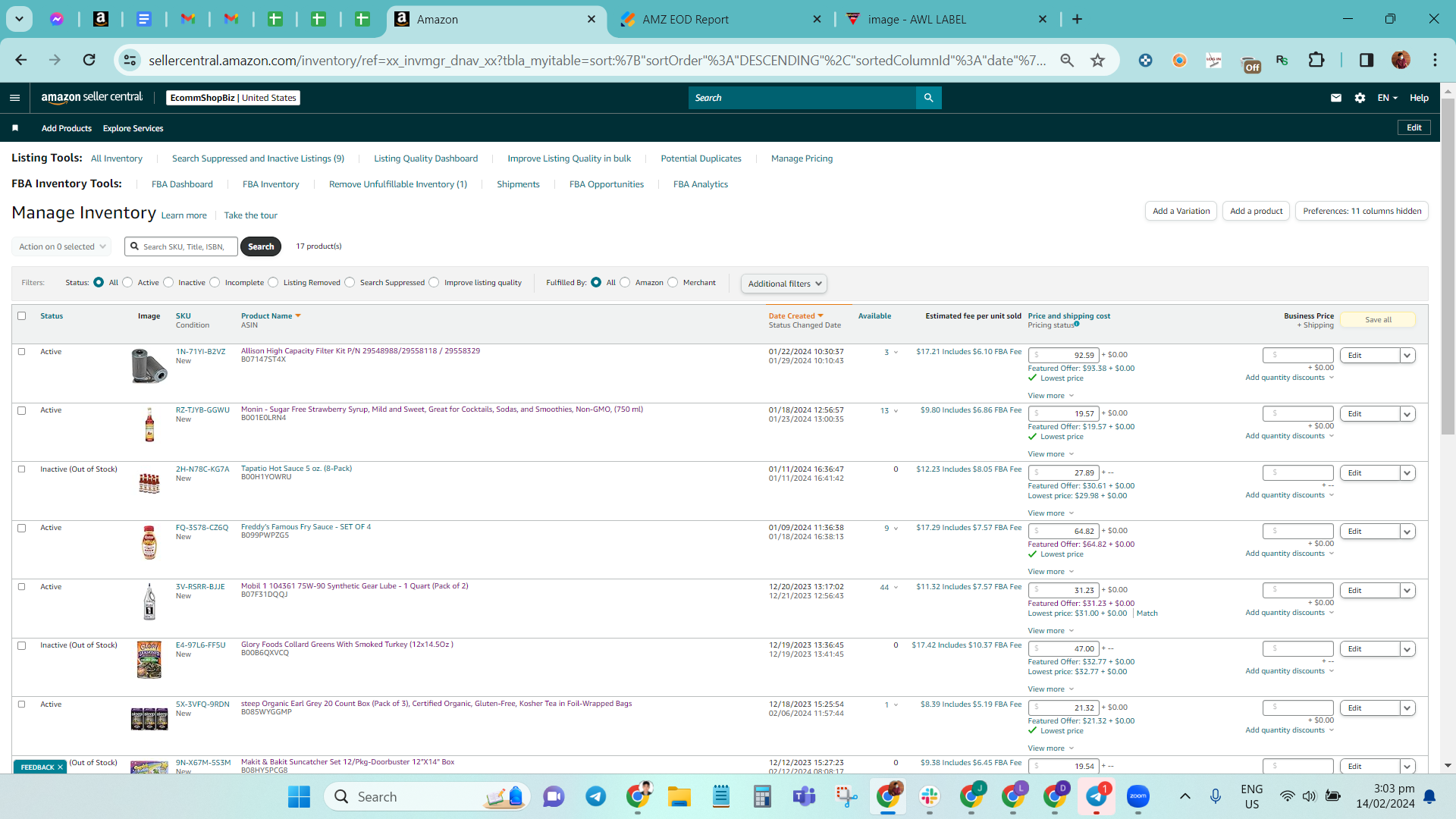Open Zoom from the taskbar
This screenshot has width=1456, height=819.
tap(1138, 796)
